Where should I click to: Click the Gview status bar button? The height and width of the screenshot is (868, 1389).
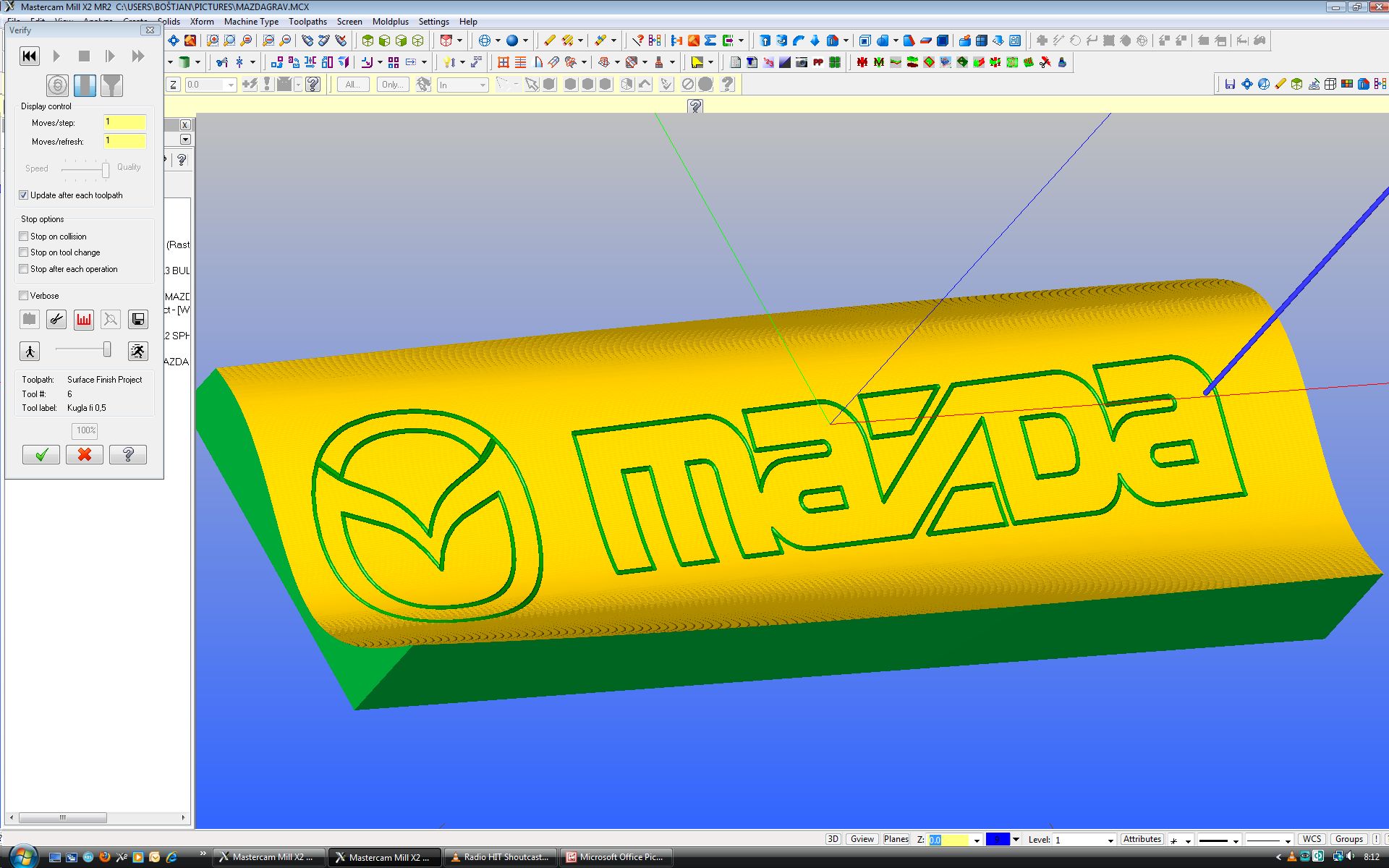click(862, 839)
